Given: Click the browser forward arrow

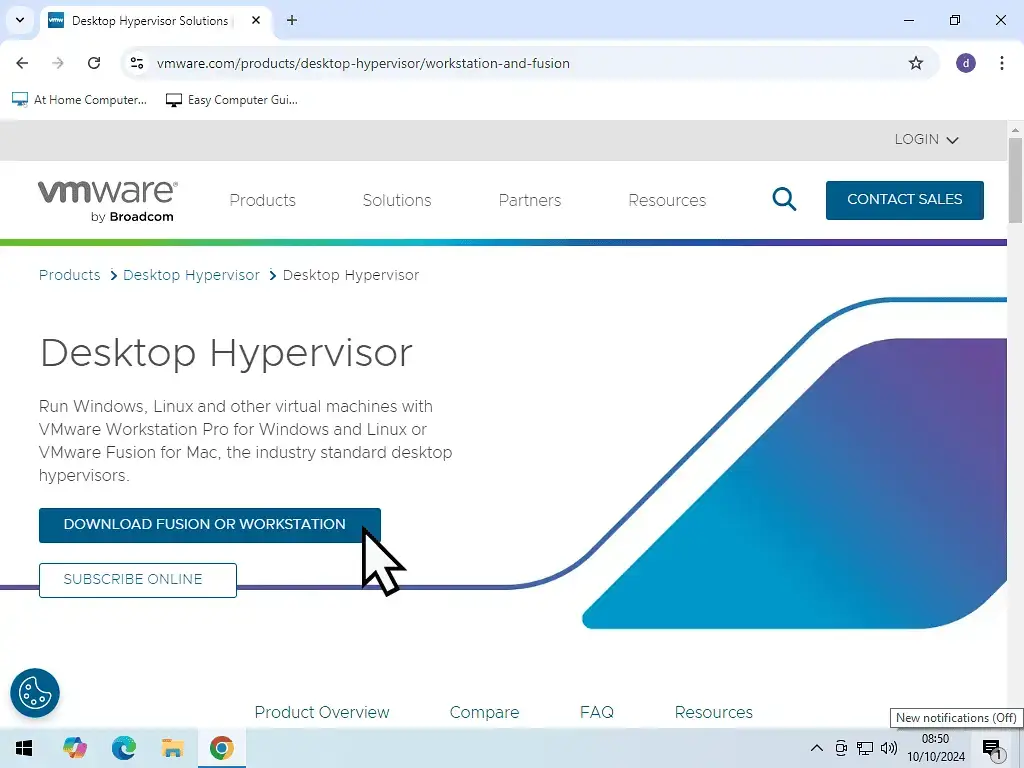Looking at the screenshot, I should pos(58,63).
